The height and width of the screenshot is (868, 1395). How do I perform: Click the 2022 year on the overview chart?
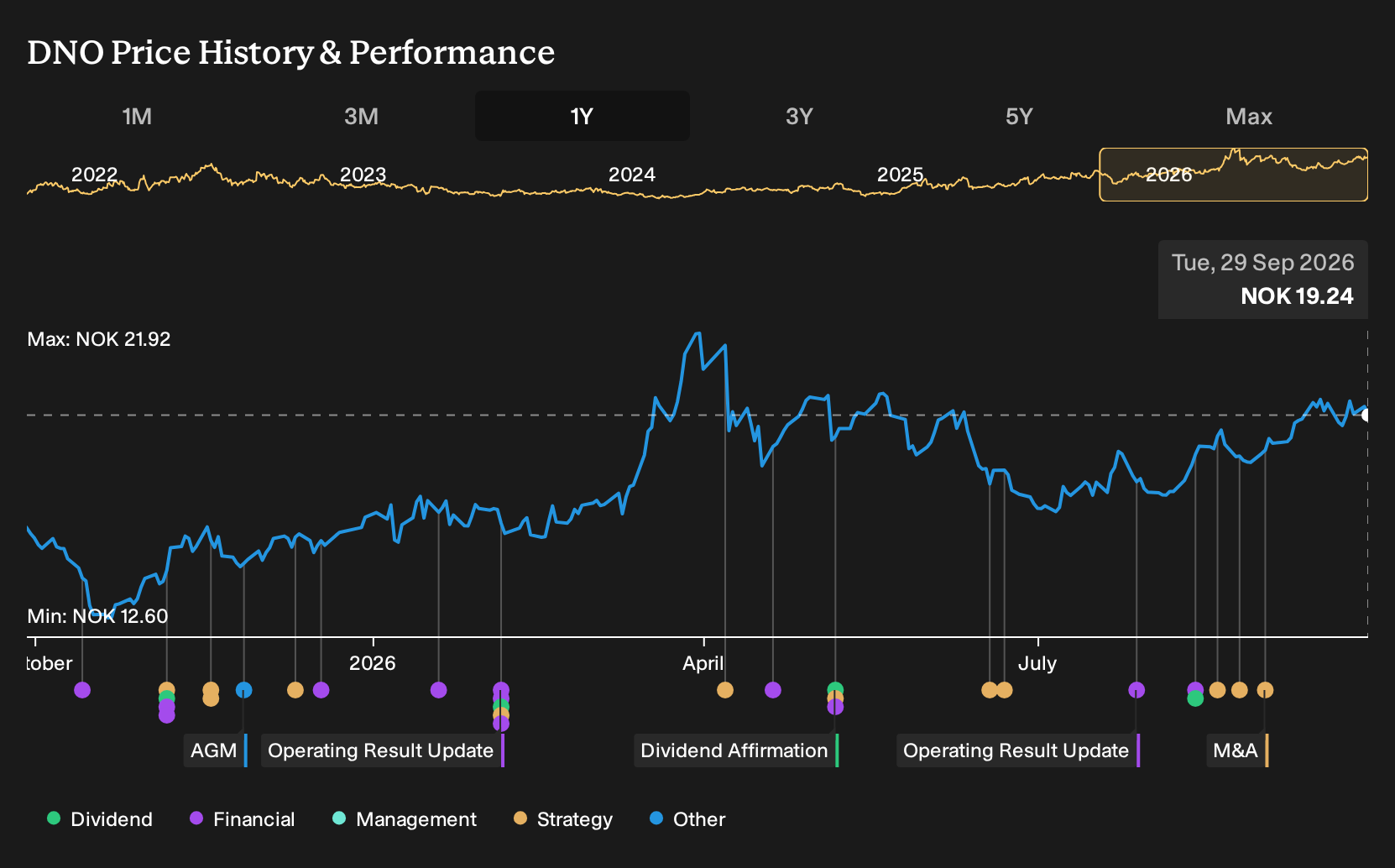pyautogui.click(x=94, y=175)
